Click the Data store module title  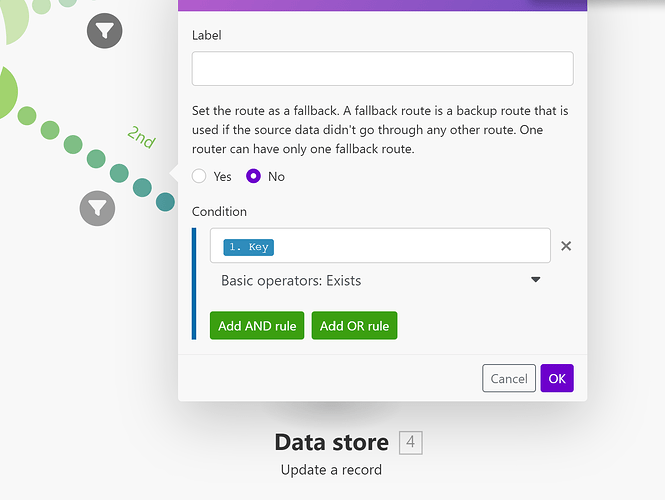[x=331, y=442]
